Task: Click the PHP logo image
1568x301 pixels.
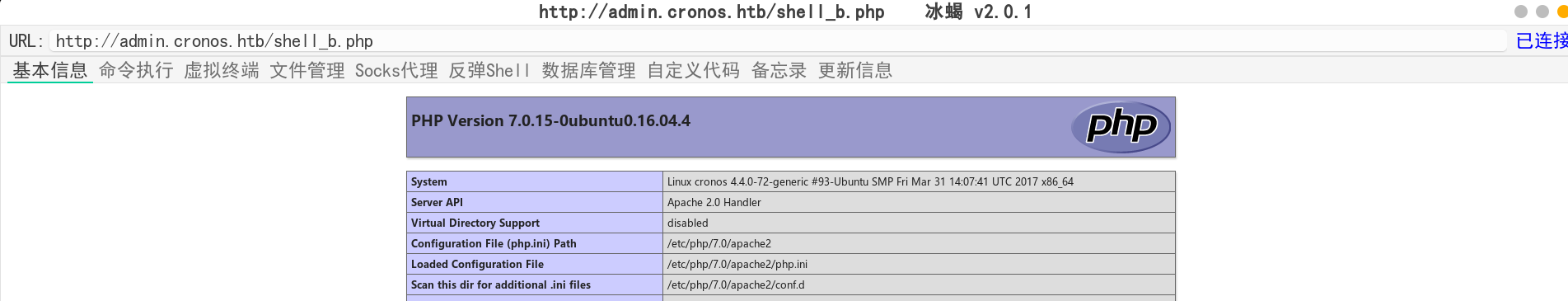Action: [1121, 127]
